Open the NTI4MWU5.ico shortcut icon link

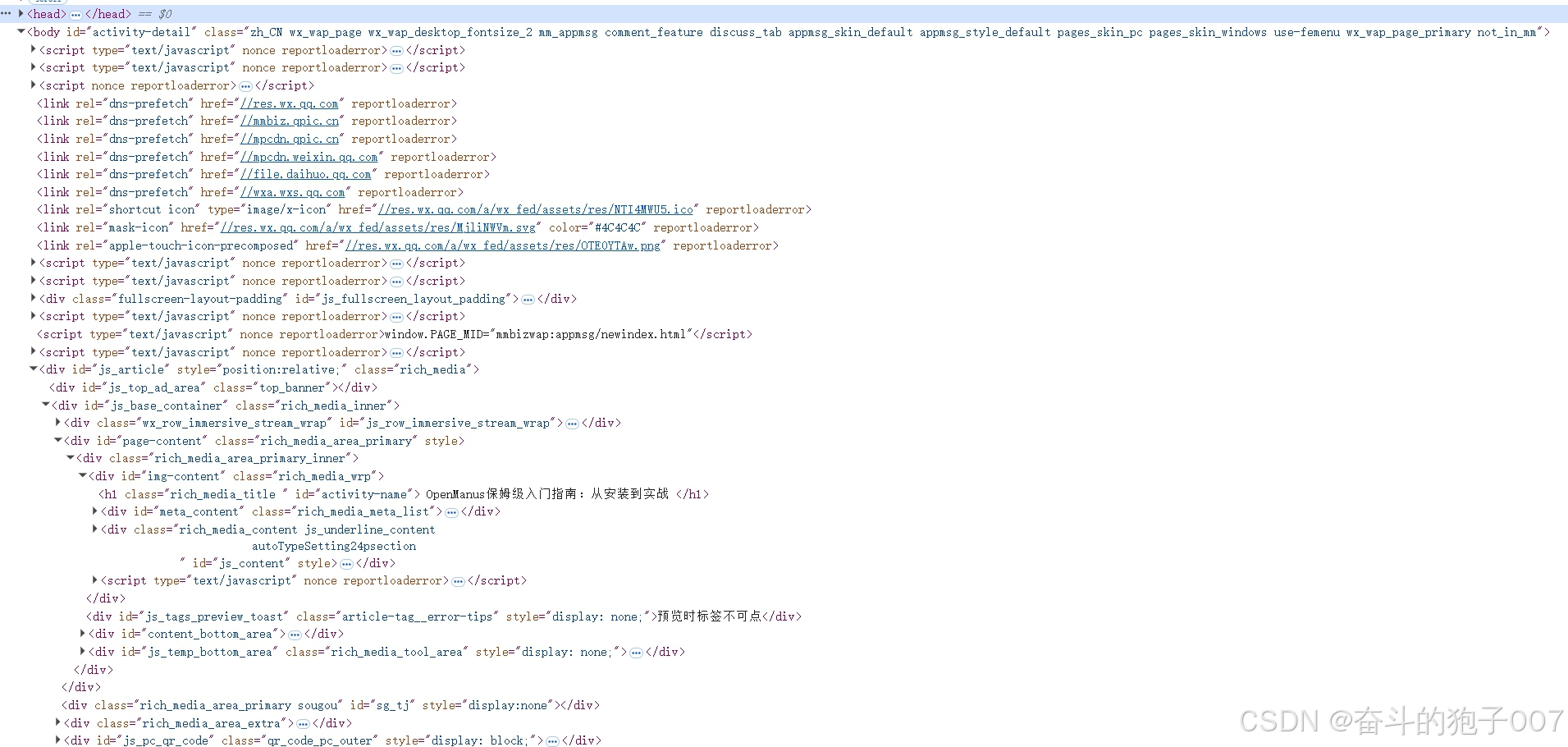pyautogui.click(x=535, y=209)
